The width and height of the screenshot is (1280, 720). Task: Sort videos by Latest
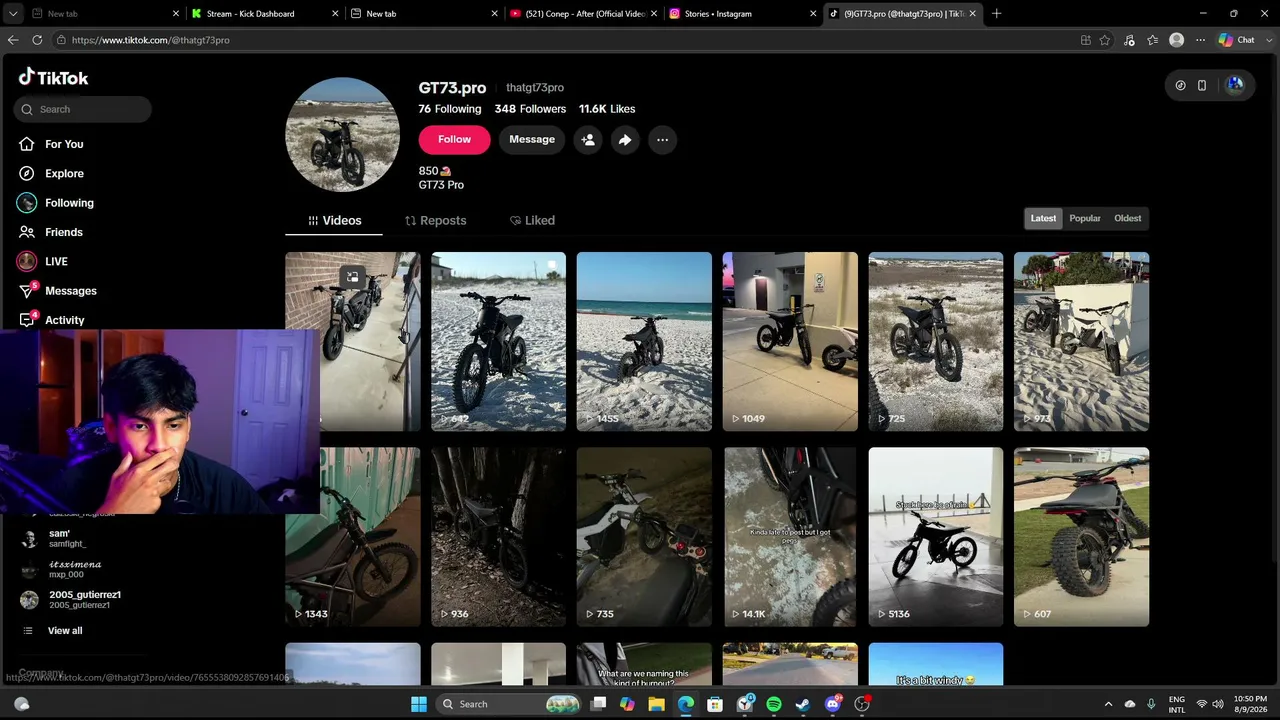click(x=1043, y=218)
